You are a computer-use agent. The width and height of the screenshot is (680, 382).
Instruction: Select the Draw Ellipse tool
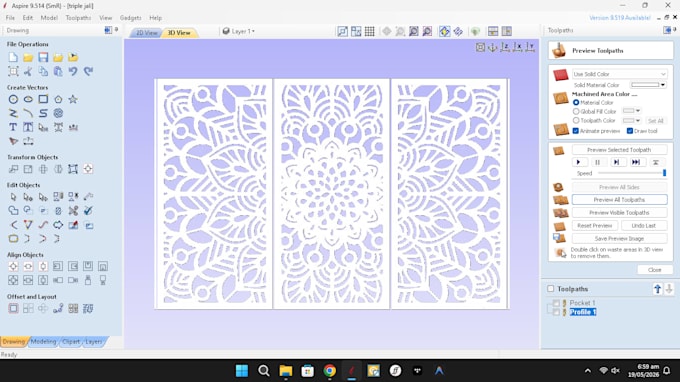click(x=28, y=99)
